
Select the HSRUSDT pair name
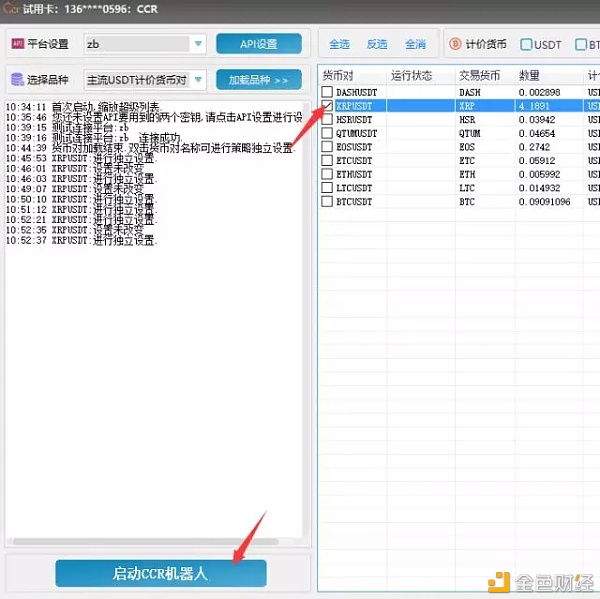[x=354, y=119]
